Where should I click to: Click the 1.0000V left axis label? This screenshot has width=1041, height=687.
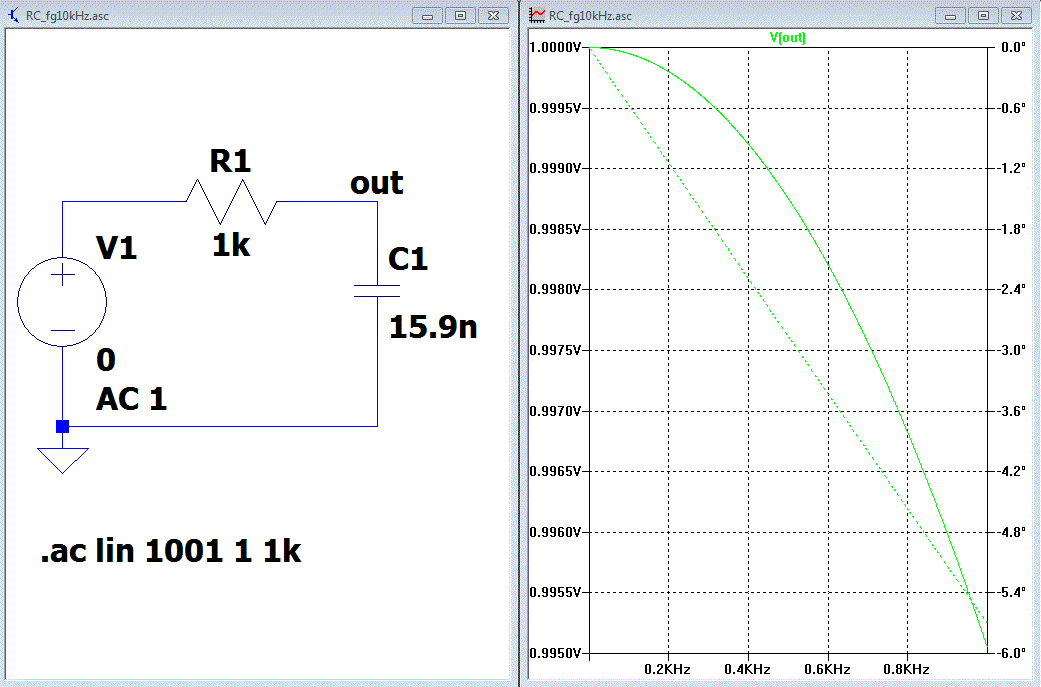click(x=555, y=47)
